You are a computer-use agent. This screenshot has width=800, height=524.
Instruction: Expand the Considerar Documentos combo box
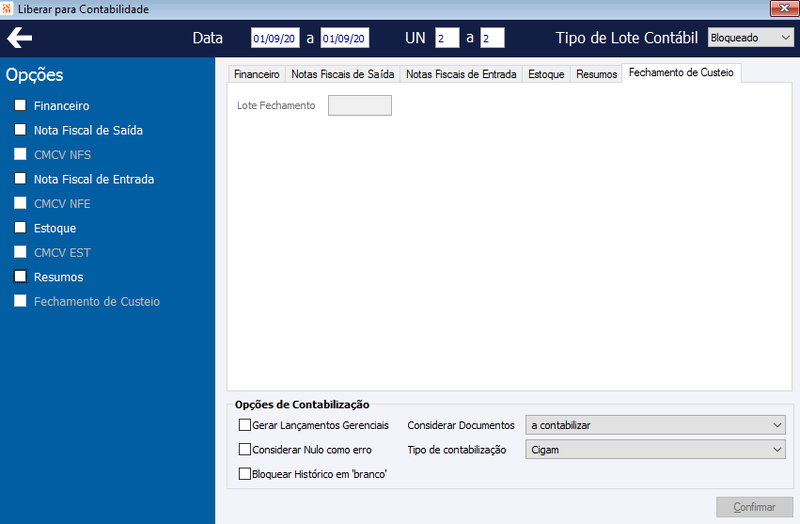(655, 425)
